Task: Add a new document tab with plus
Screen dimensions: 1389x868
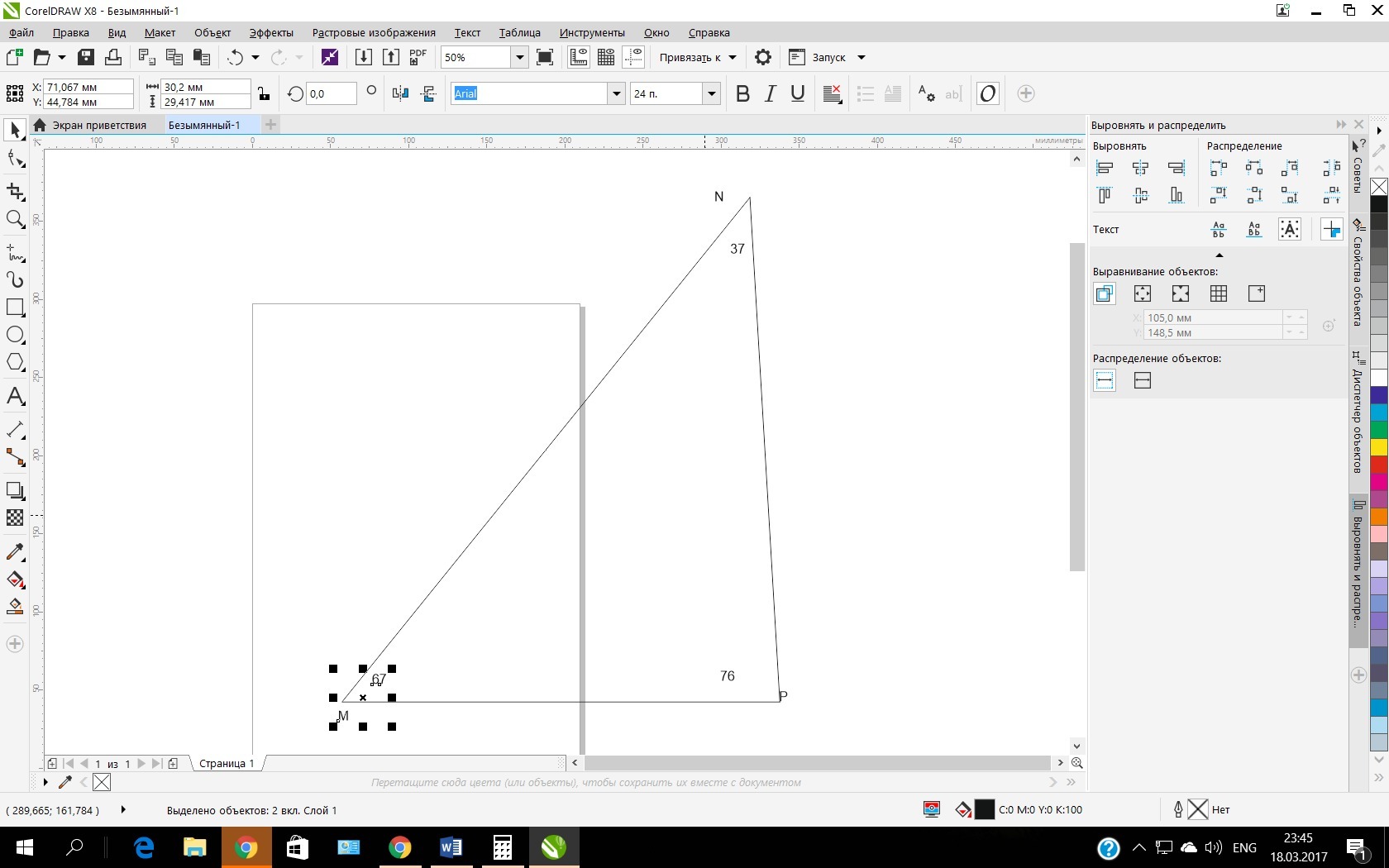Action: (x=270, y=125)
